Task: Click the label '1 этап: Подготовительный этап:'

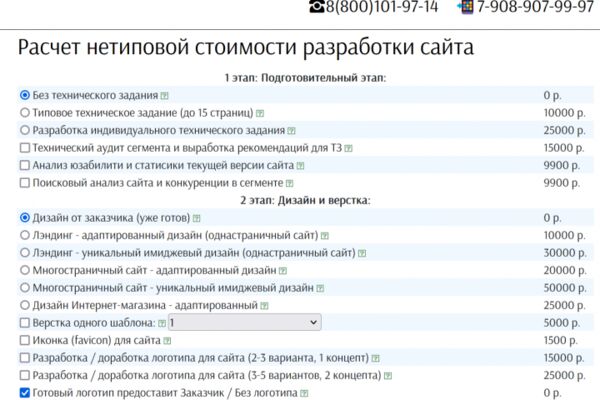Action: pos(305,78)
